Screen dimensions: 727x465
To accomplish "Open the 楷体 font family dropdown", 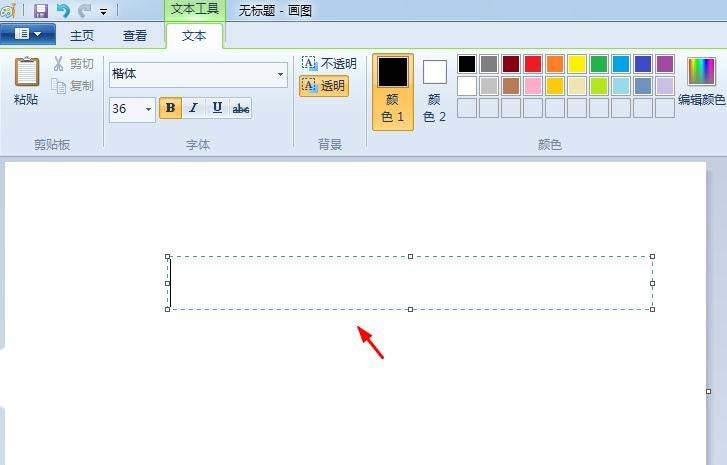I will (x=281, y=74).
